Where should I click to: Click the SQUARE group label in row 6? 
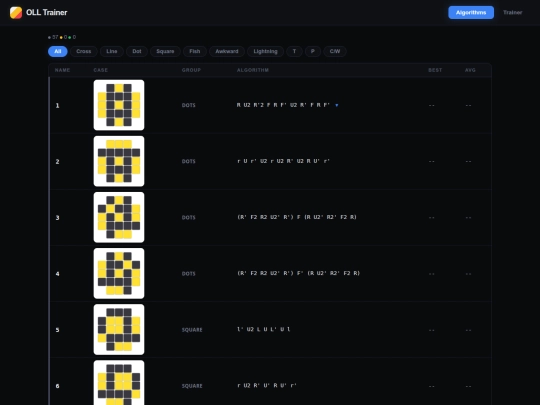click(x=192, y=386)
